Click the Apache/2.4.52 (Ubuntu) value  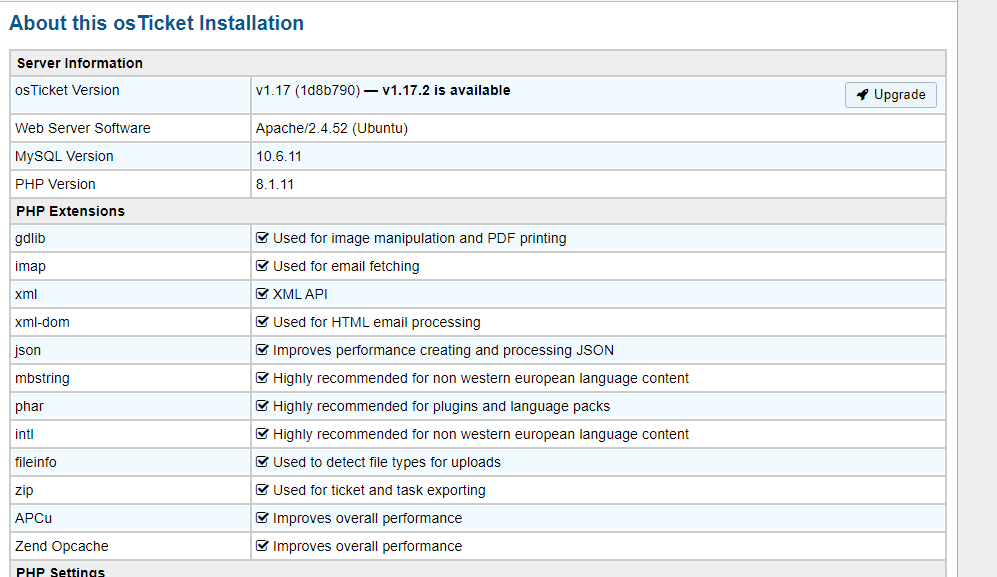[x=332, y=128]
